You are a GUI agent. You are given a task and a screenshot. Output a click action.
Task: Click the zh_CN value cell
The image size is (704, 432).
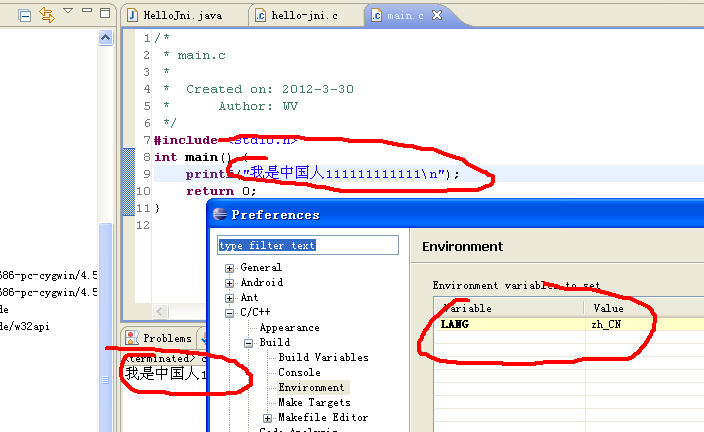pos(645,324)
